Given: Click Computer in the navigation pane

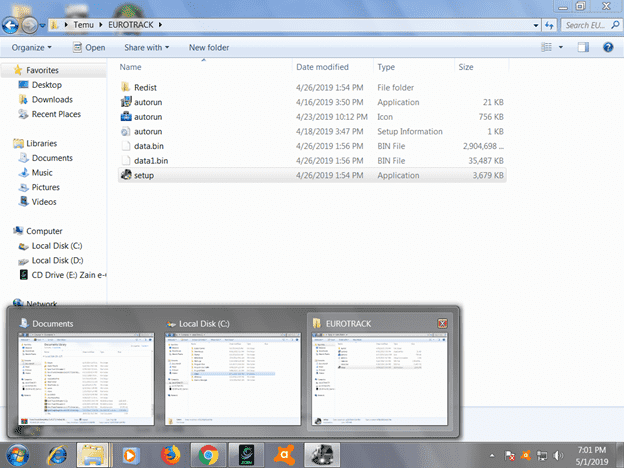Looking at the screenshot, I should point(44,231).
